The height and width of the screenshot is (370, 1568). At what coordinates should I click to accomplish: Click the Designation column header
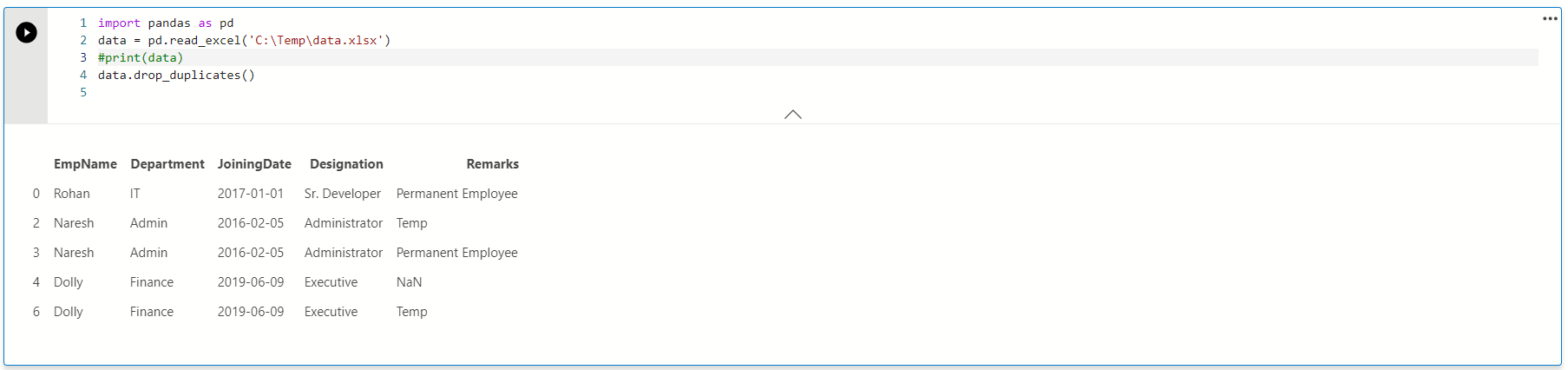(x=346, y=164)
